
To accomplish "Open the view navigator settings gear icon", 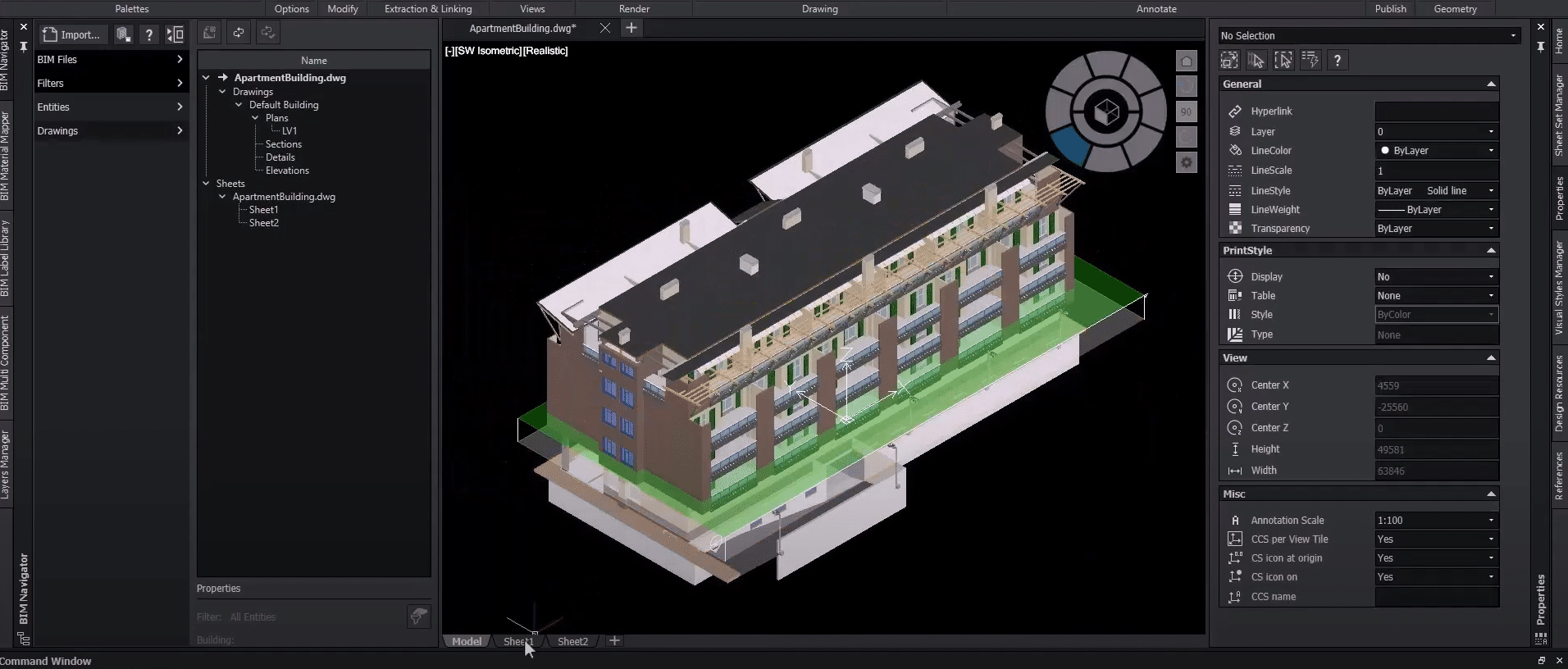I will 1186,162.
